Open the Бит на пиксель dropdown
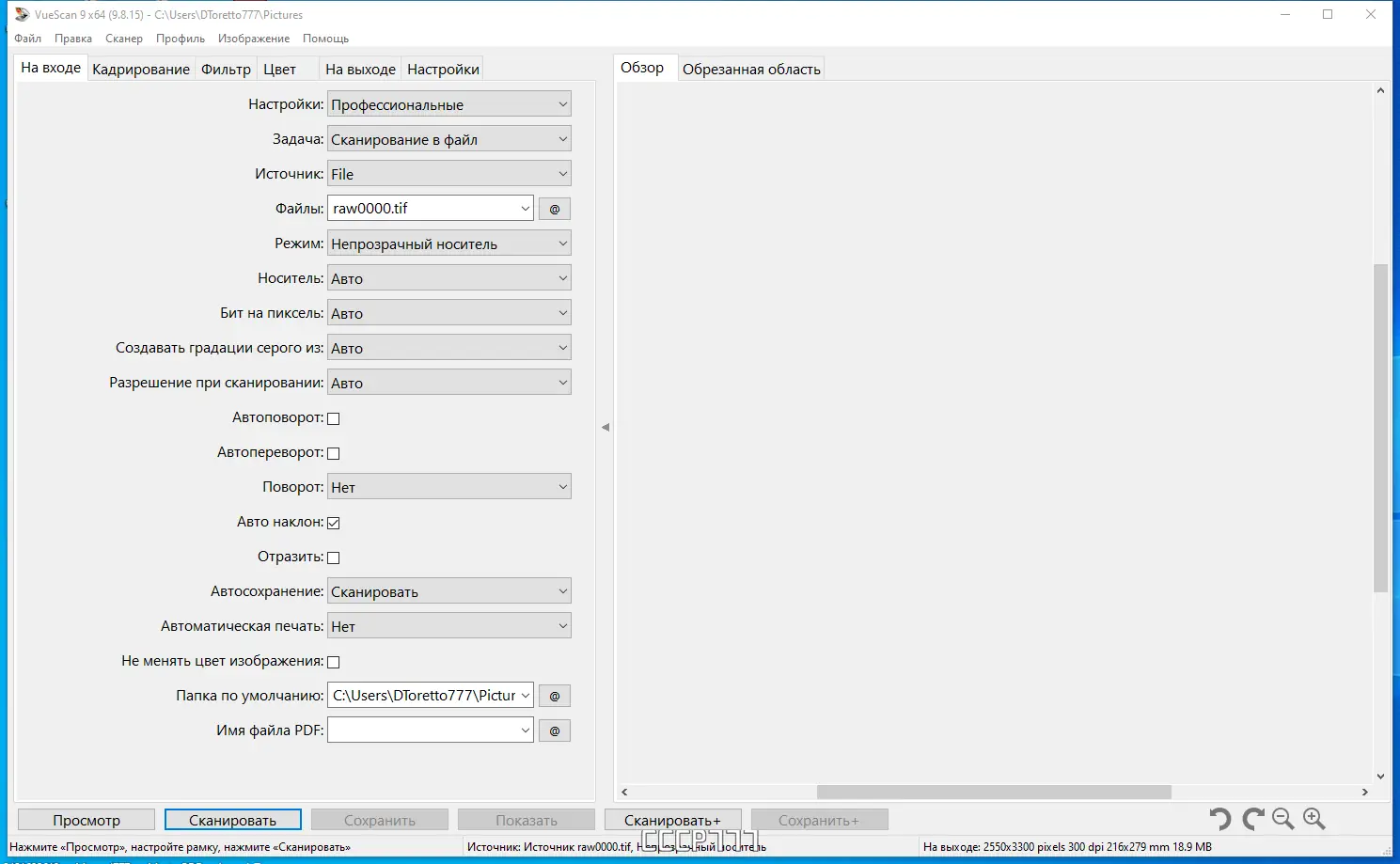1400x864 pixels. coord(449,313)
